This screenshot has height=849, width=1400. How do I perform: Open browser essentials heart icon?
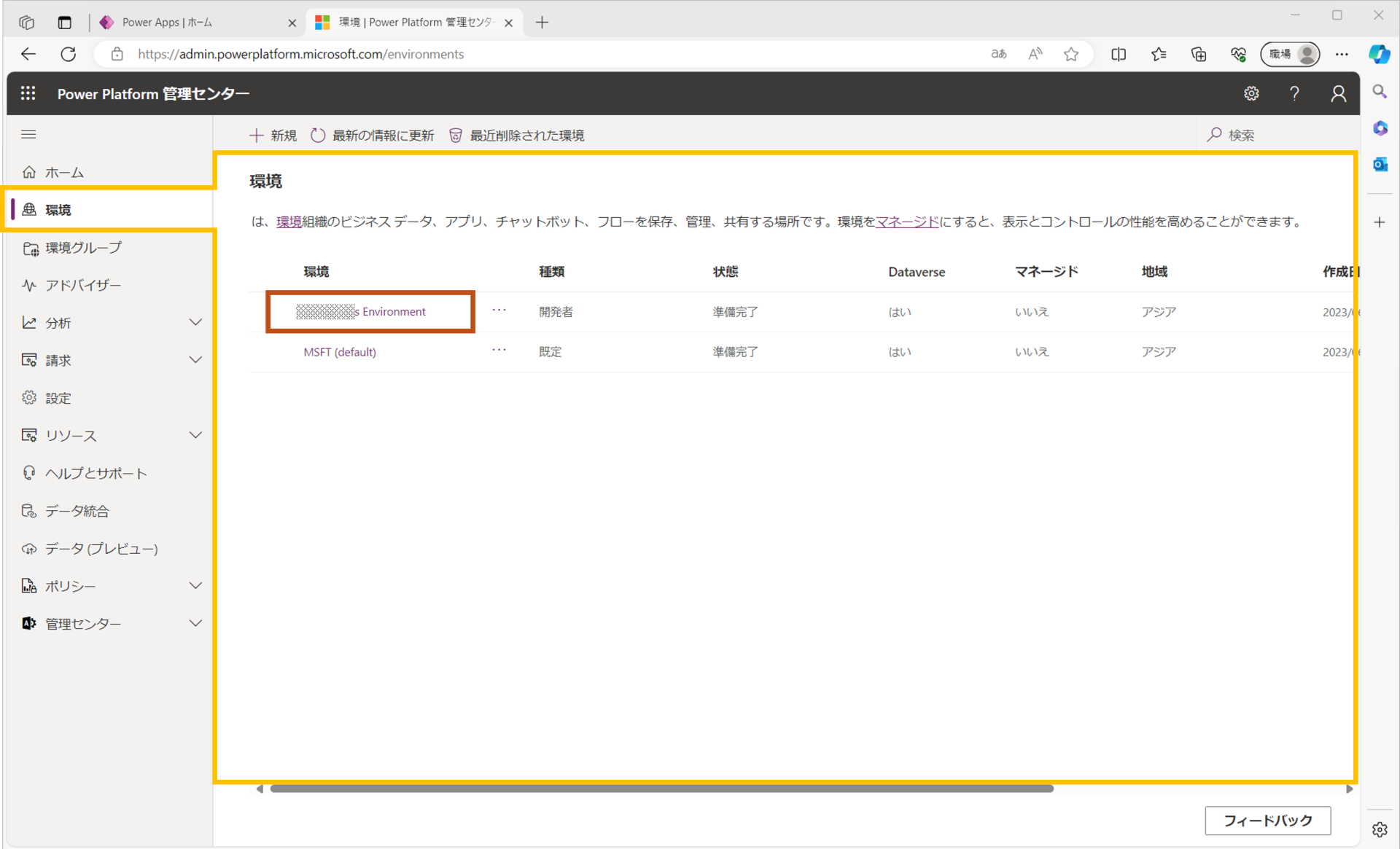(x=1238, y=54)
